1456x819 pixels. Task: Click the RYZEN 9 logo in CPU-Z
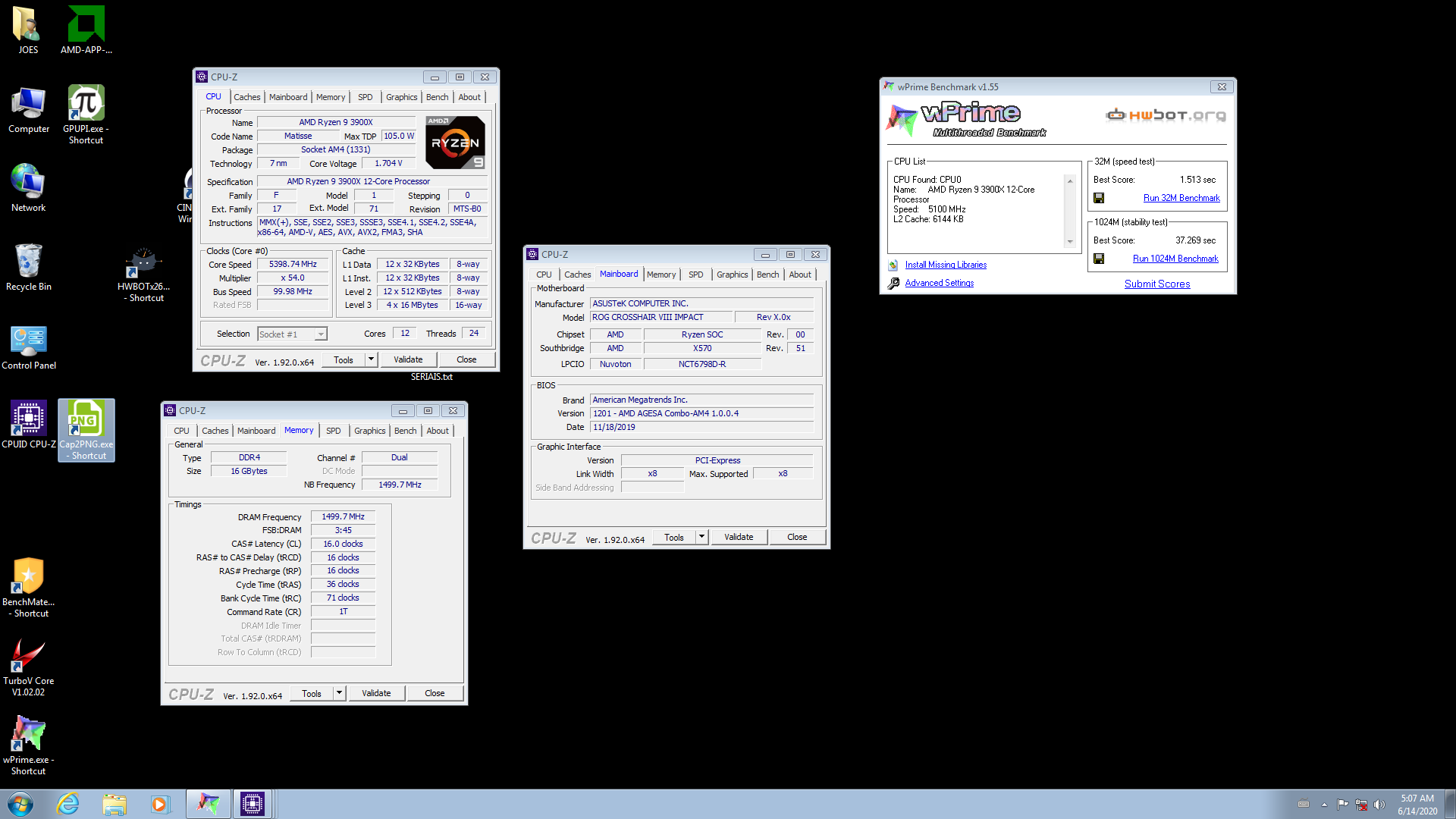click(455, 143)
